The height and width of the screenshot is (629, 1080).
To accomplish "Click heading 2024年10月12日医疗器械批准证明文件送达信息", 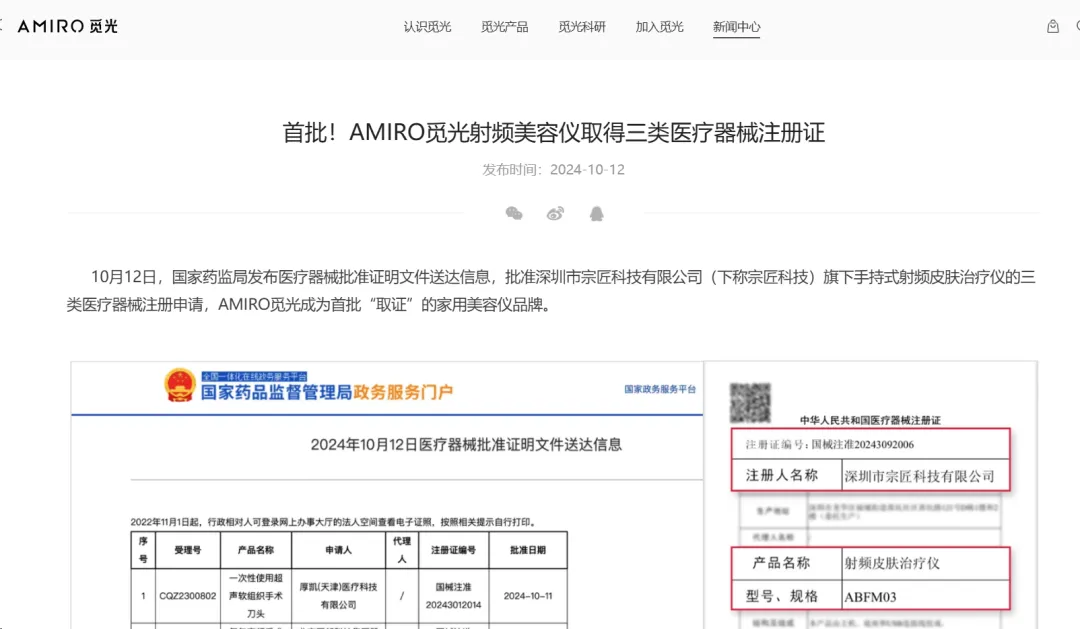I will 466,444.
